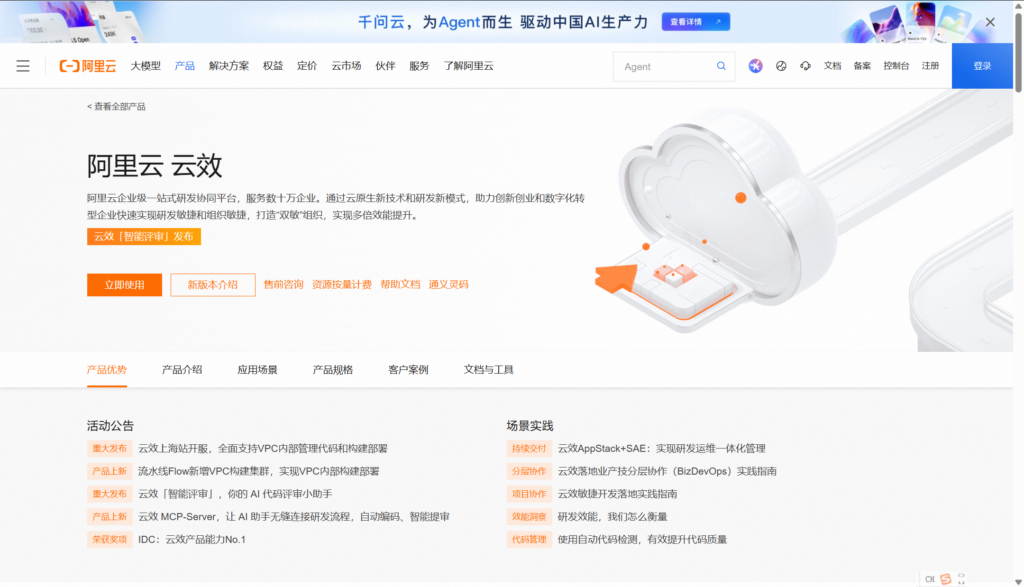The width and height of the screenshot is (1024, 587).
Task: Click the 代码管理 tag
Action: click(528, 540)
